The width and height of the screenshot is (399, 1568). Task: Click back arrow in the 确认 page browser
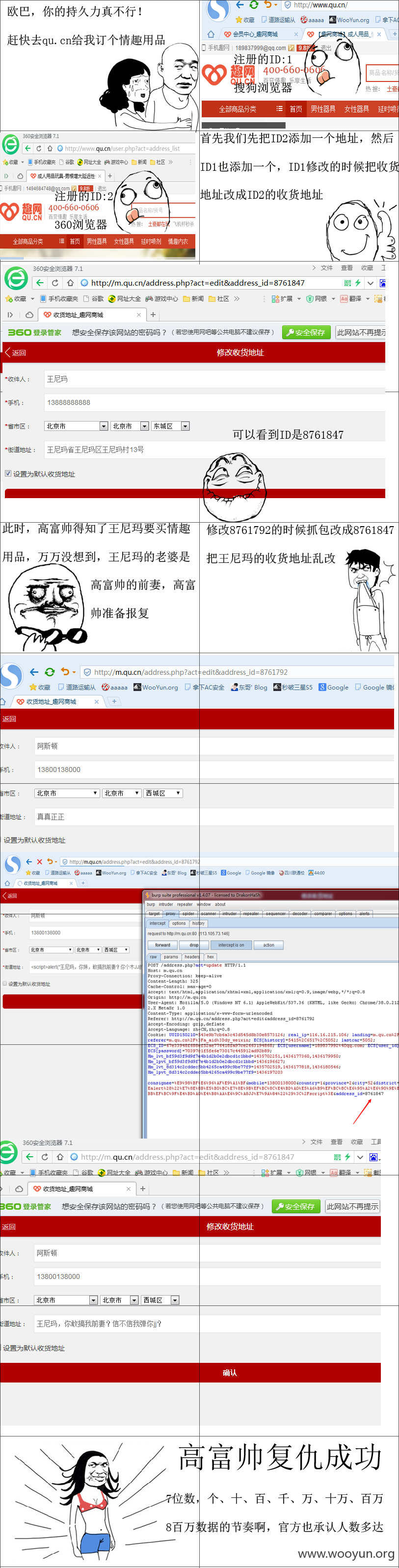tap(29, 1157)
